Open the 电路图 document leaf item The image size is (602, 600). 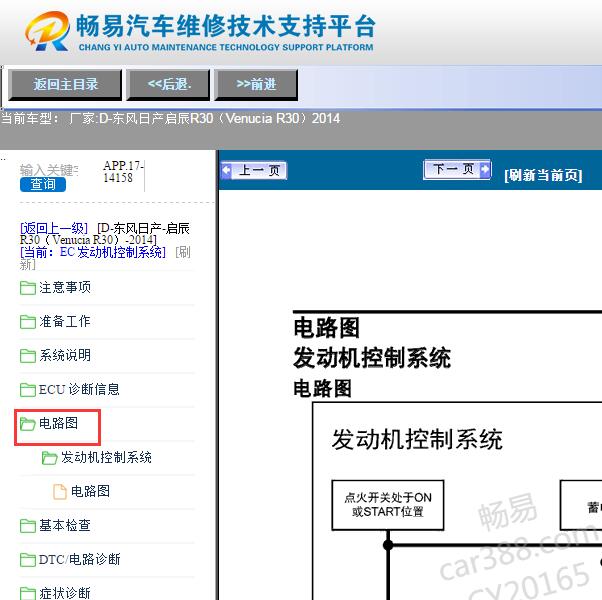(91, 491)
